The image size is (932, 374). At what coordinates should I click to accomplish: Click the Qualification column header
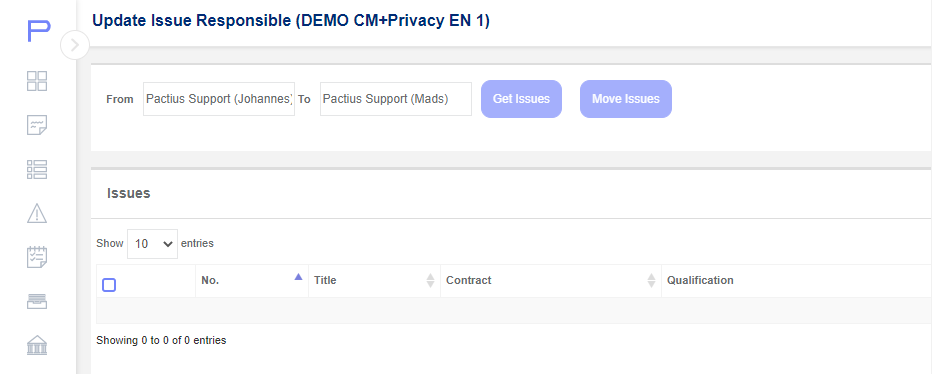coord(700,280)
